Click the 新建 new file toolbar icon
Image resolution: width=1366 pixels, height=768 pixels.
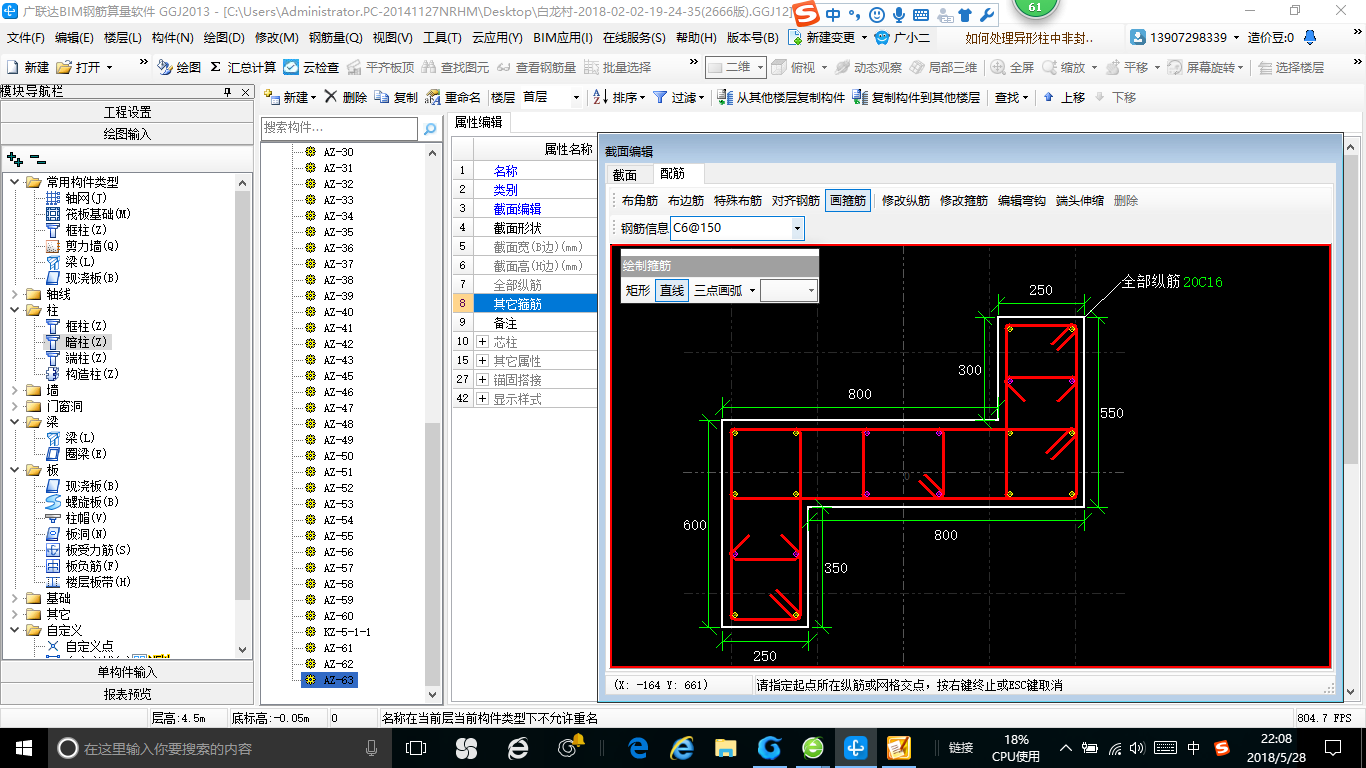point(28,67)
